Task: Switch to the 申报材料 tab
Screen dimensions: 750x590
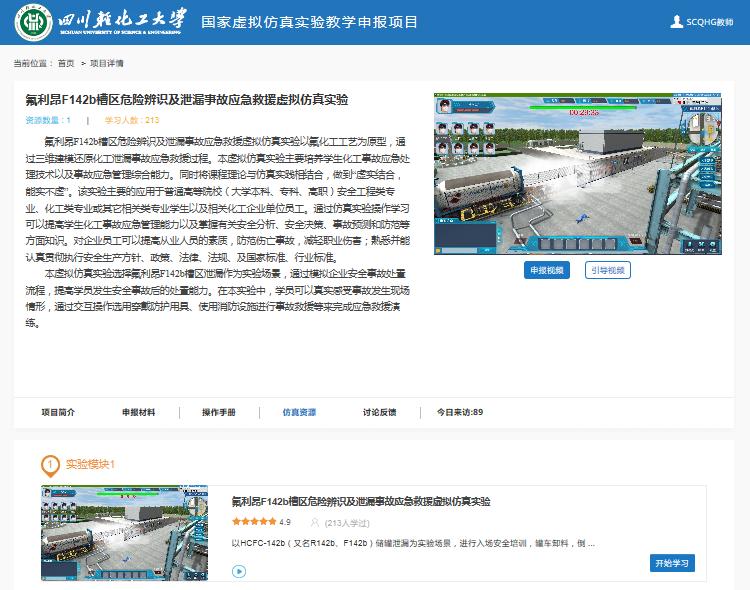Action: click(x=138, y=412)
